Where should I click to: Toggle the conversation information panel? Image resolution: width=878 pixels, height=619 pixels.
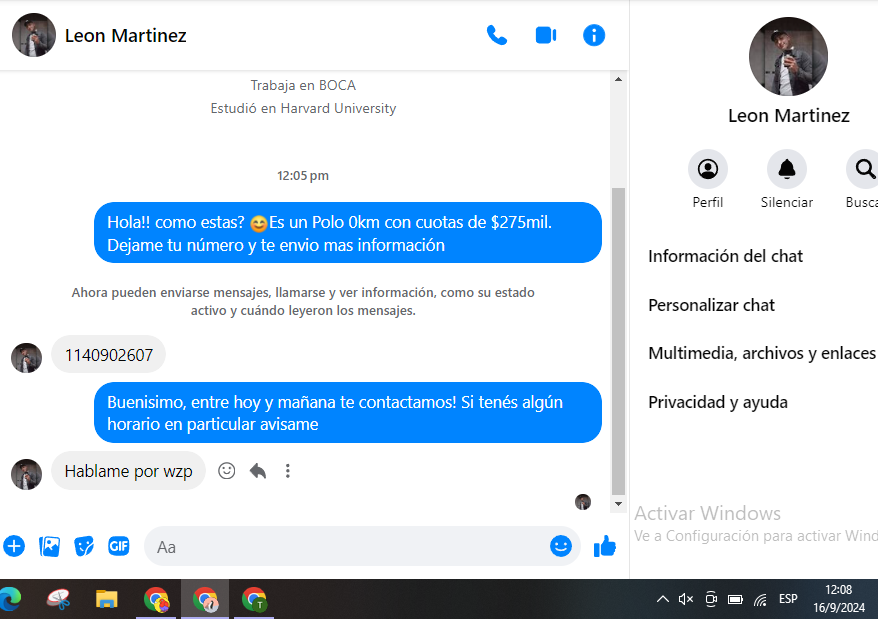pos(594,36)
